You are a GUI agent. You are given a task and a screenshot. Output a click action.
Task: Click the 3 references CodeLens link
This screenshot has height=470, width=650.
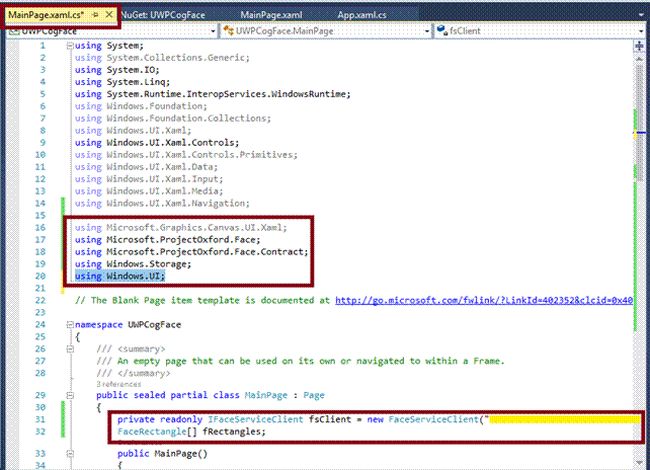click(x=119, y=384)
